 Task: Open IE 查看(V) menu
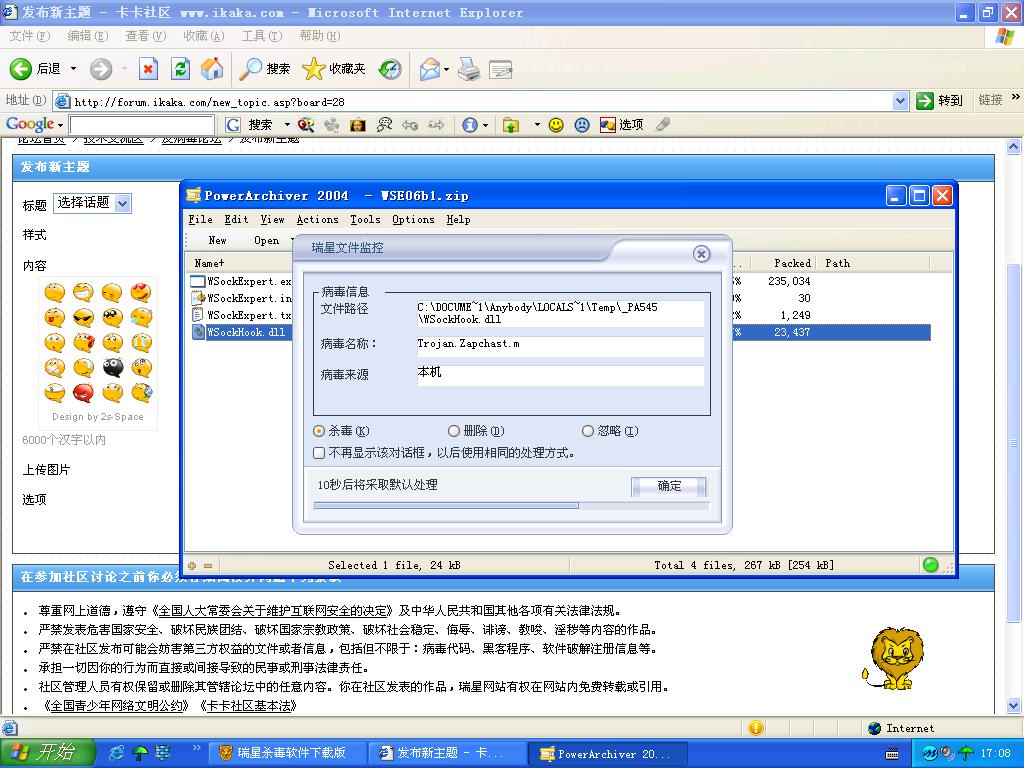tap(146, 36)
